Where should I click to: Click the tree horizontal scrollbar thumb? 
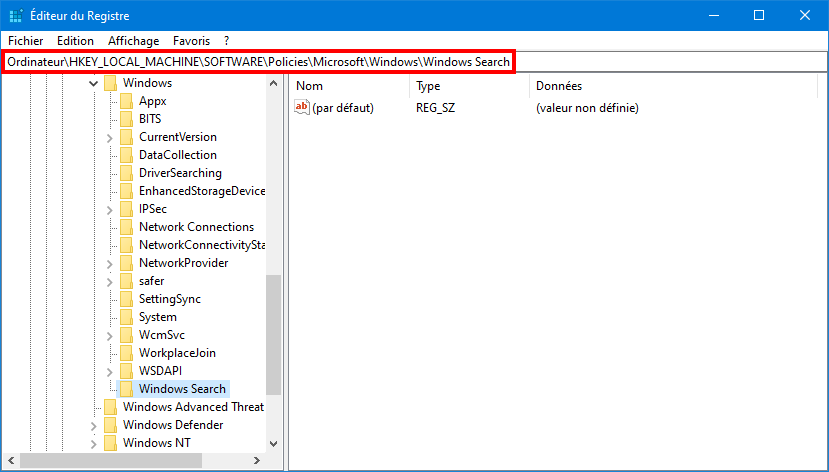(x=110, y=460)
